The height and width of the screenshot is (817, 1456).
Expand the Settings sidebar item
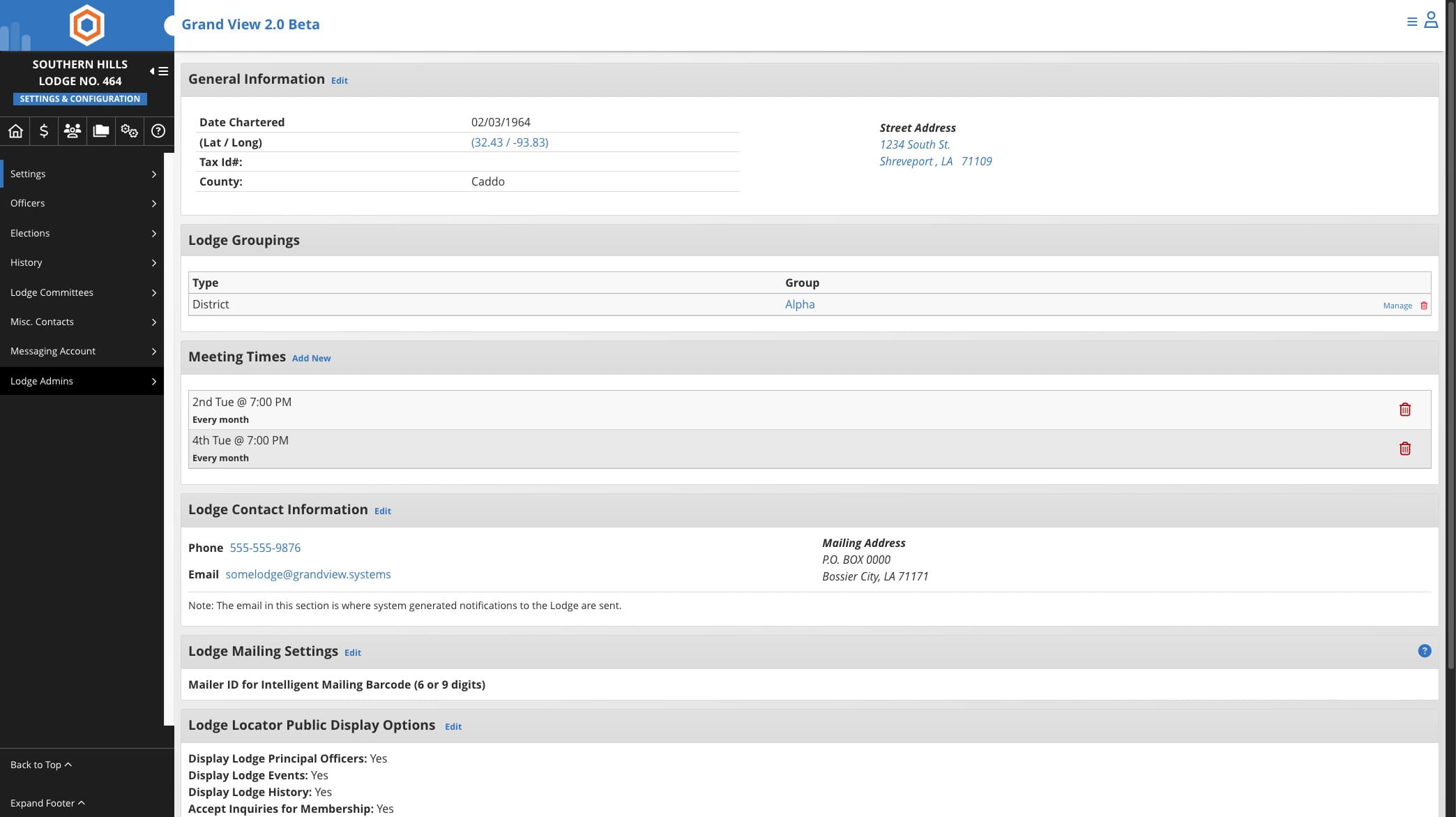tap(82, 174)
